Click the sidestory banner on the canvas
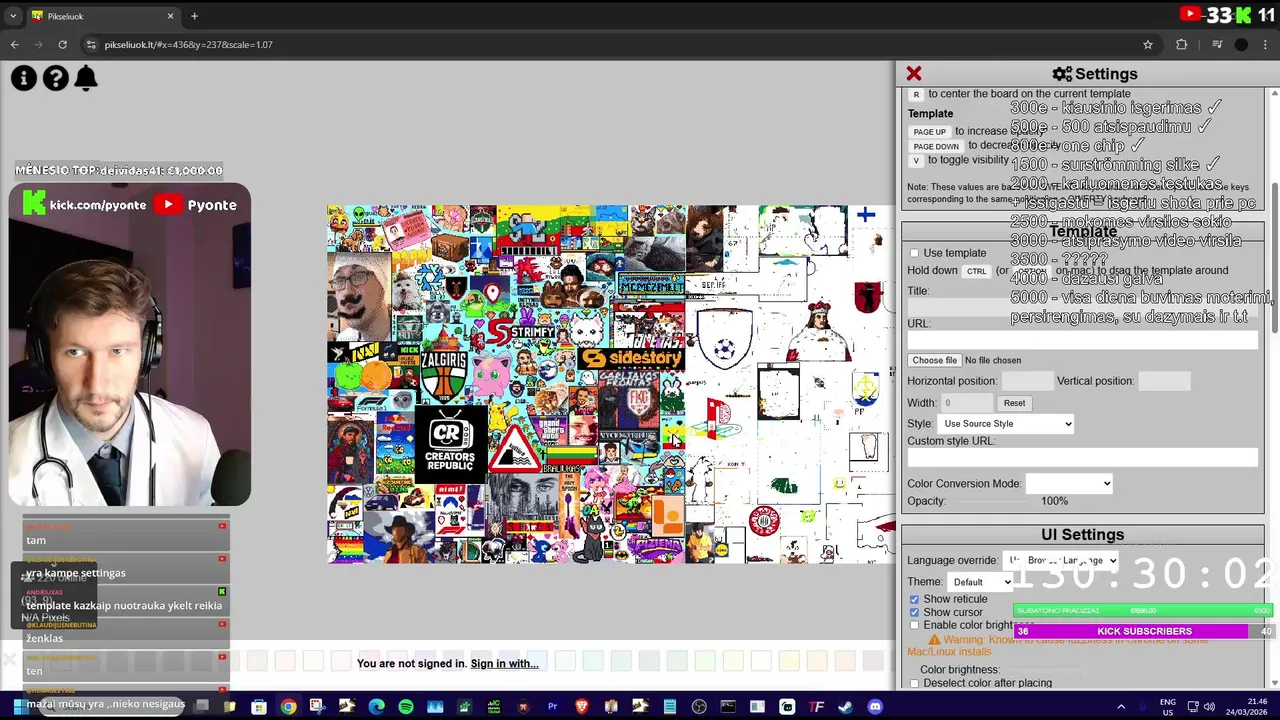This screenshot has height=720, width=1280. [631, 358]
